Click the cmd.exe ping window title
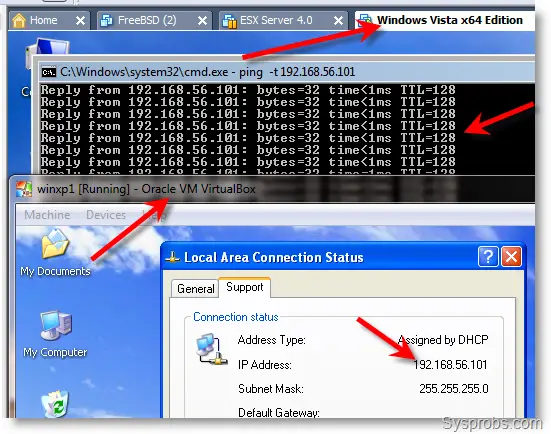This screenshot has height=434, width=551. 207,72
